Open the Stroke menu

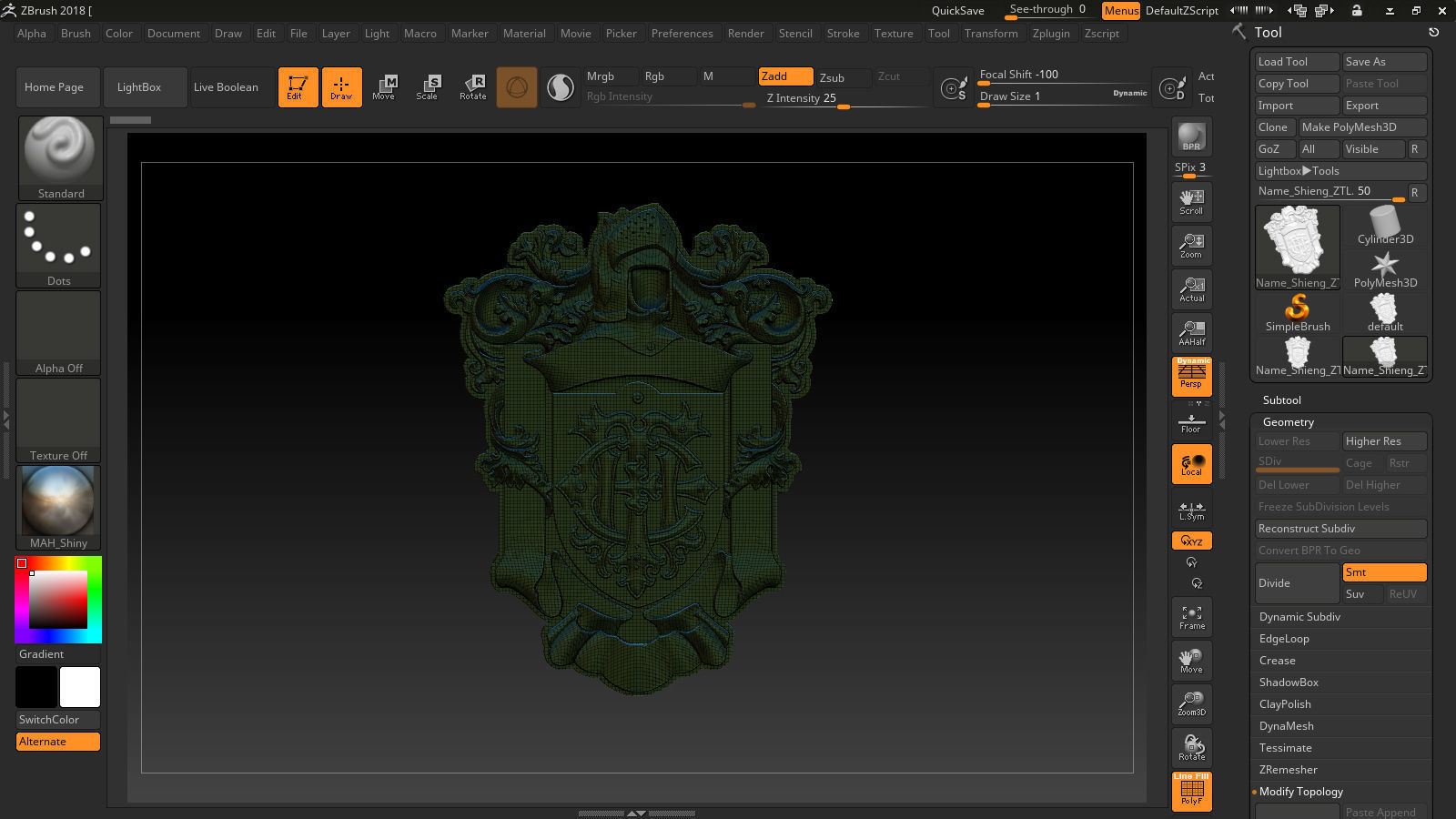[x=843, y=34]
